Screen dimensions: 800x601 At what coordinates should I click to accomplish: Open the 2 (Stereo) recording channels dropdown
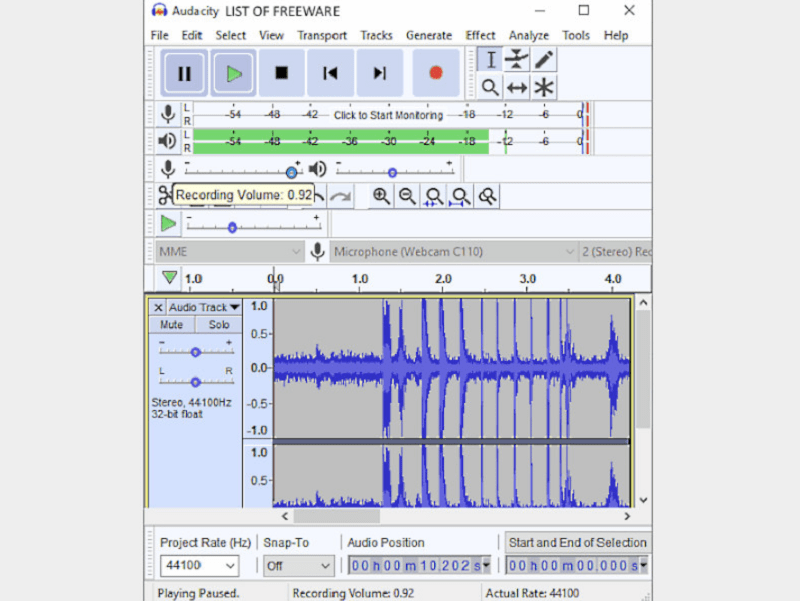[x=615, y=252]
